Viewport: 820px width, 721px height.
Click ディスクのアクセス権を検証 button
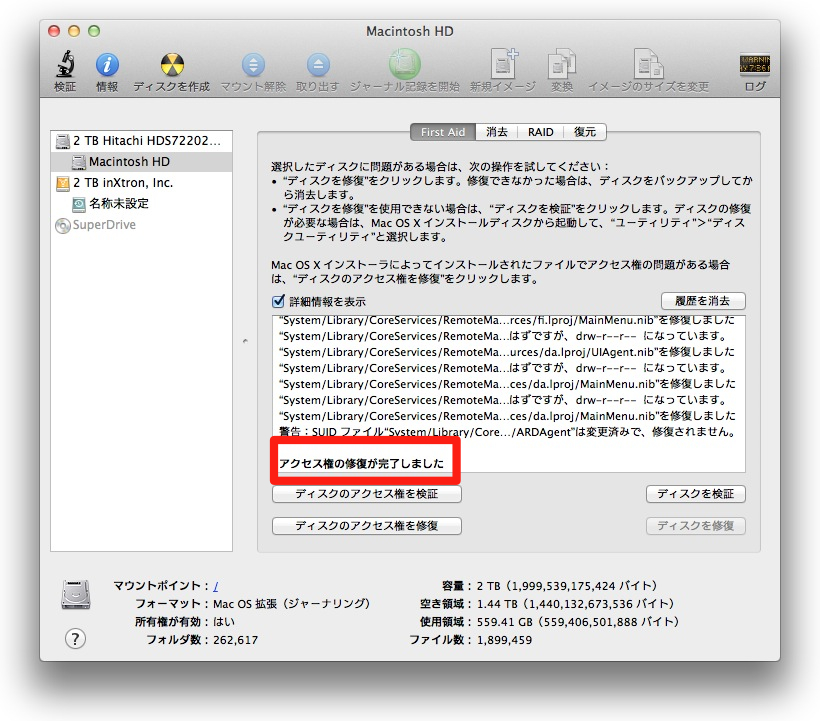(x=367, y=494)
